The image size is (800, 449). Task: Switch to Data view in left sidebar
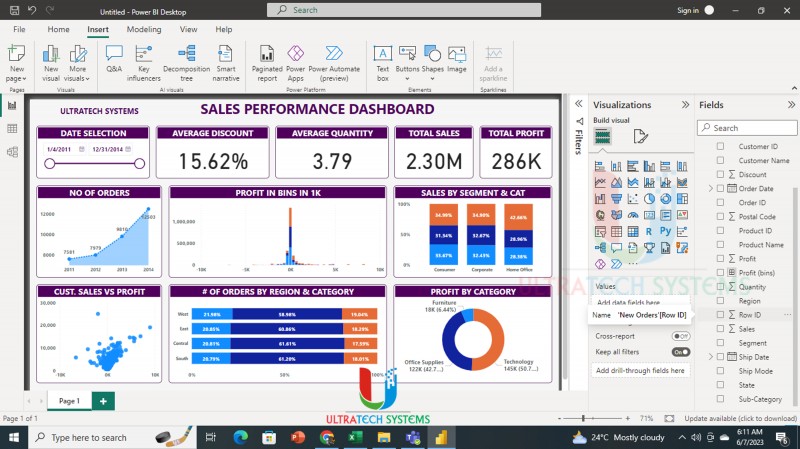(x=12, y=129)
